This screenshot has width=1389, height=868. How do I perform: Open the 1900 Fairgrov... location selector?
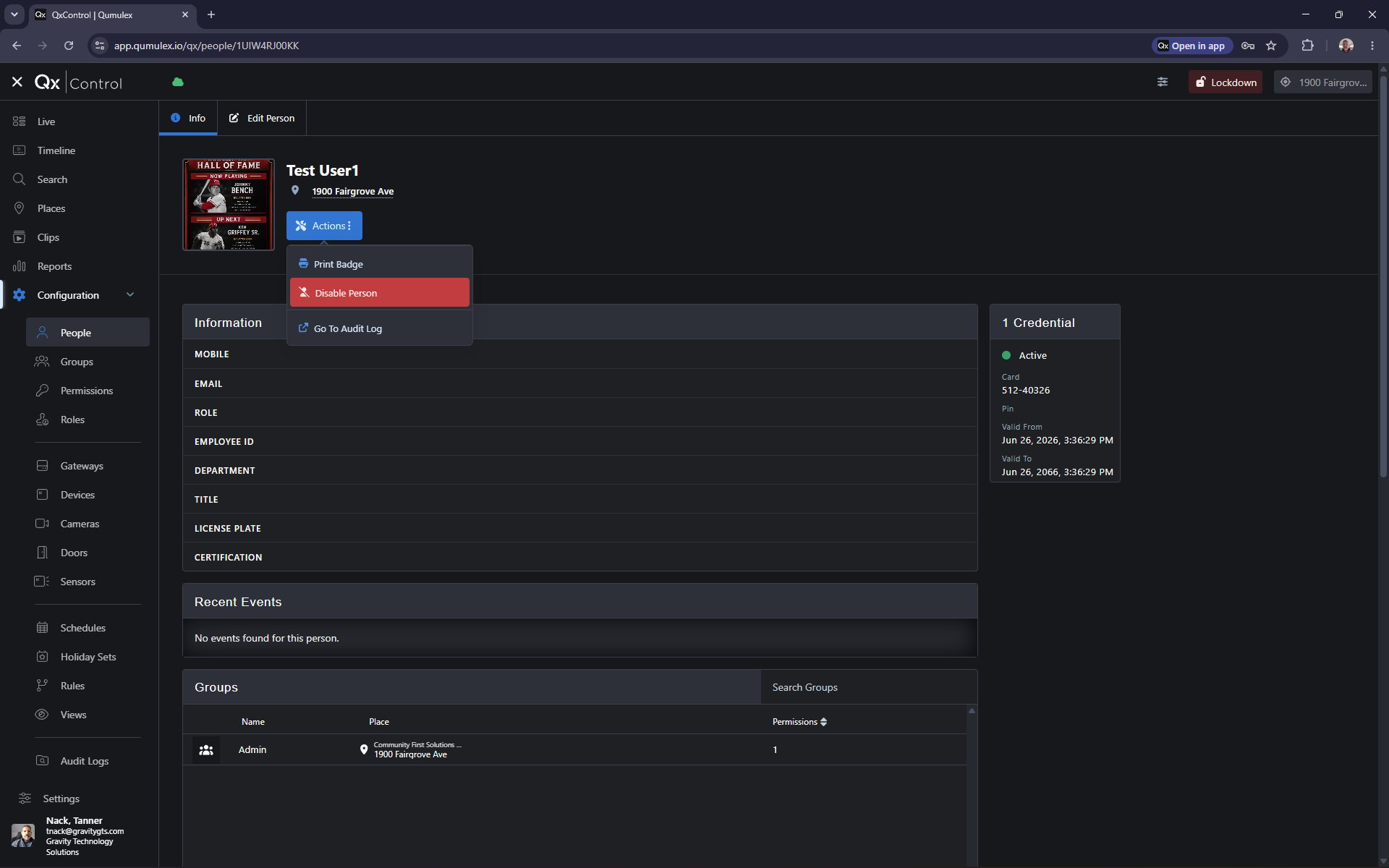(x=1323, y=82)
